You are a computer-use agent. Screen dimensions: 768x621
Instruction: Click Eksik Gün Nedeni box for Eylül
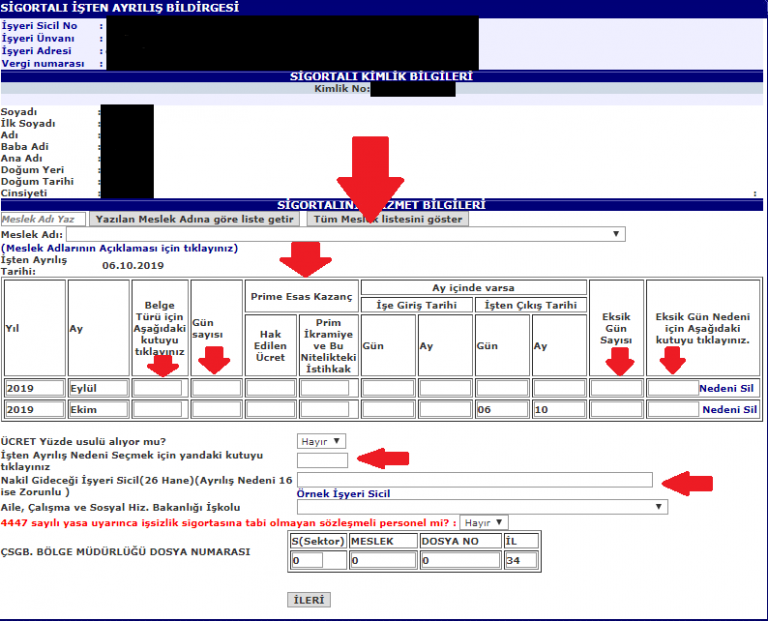[672, 388]
